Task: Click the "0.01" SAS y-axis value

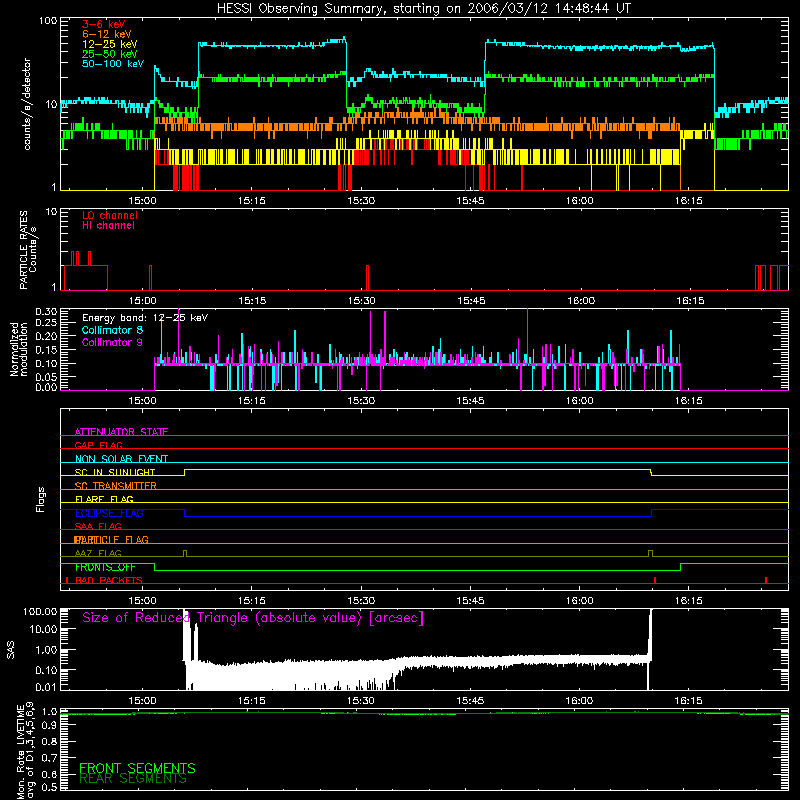Action: pyautogui.click(x=46, y=687)
